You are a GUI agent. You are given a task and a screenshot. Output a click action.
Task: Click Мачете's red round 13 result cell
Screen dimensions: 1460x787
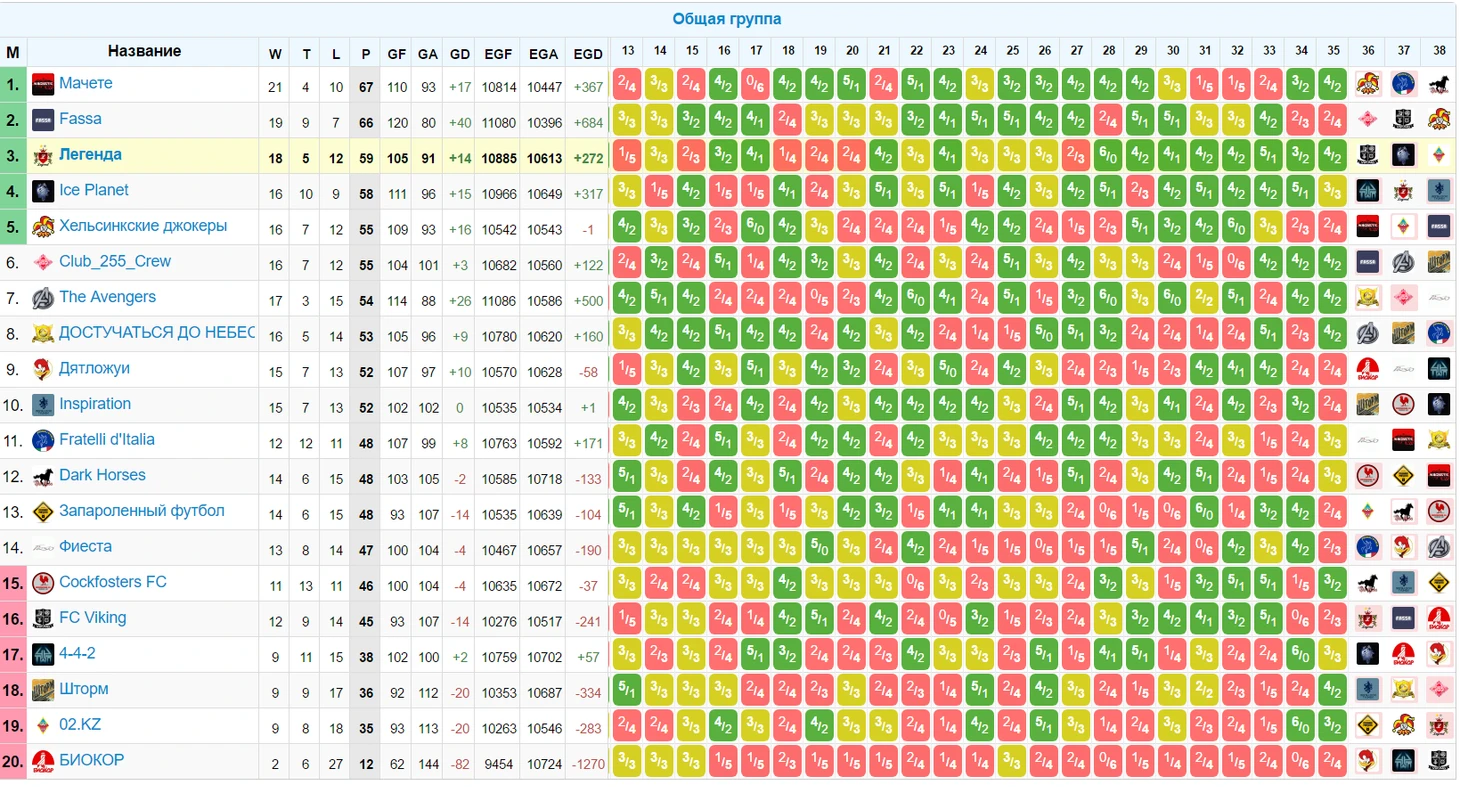tap(627, 84)
